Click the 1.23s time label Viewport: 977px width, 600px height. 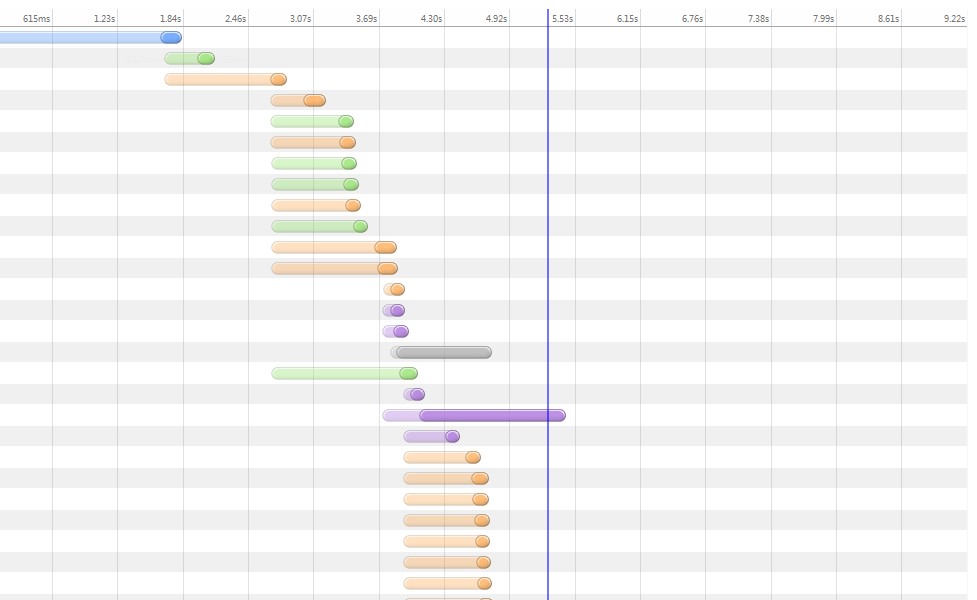105,19
